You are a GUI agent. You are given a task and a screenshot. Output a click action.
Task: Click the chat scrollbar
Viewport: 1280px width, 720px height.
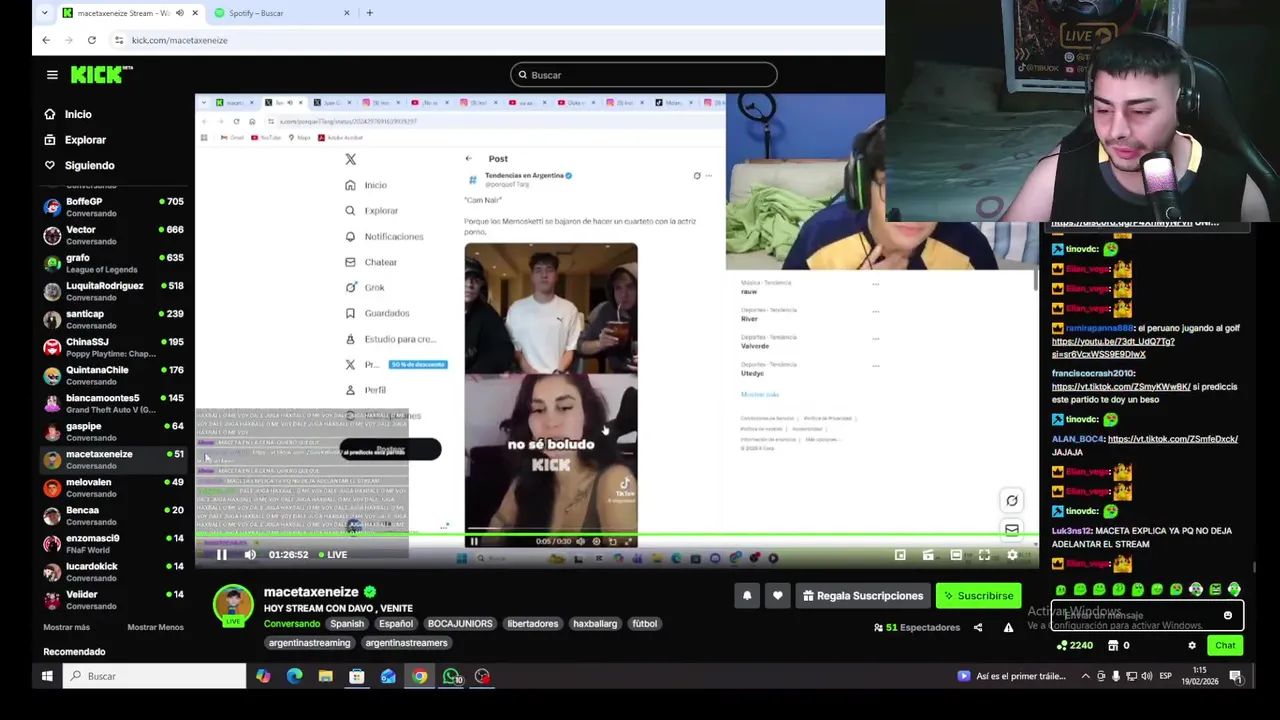(1255, 567)
